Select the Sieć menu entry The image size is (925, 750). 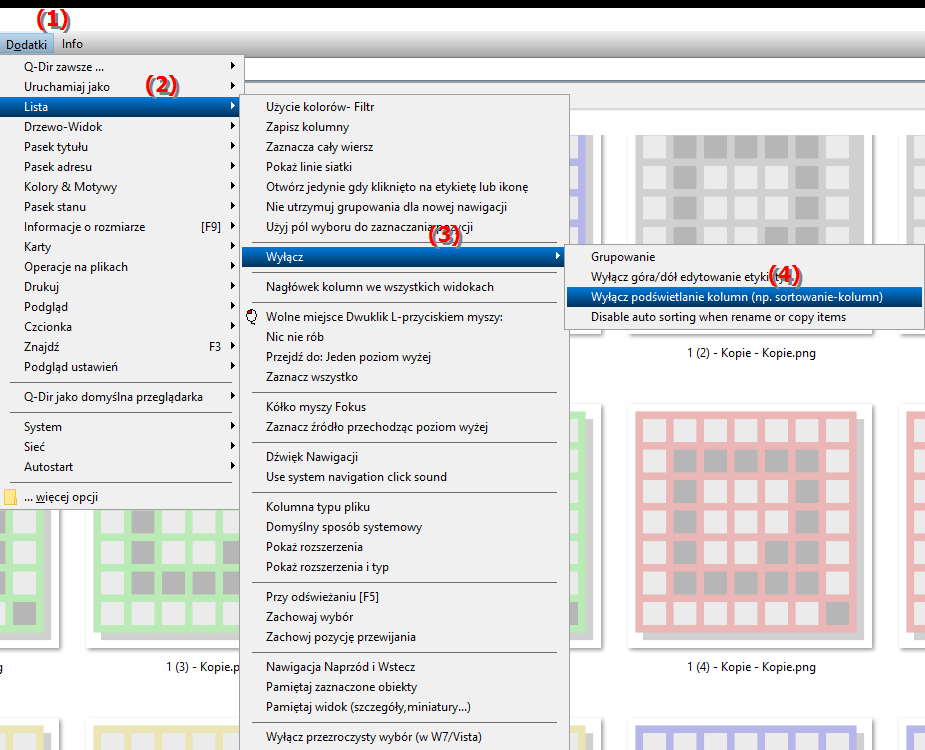(x=119, y=447)
